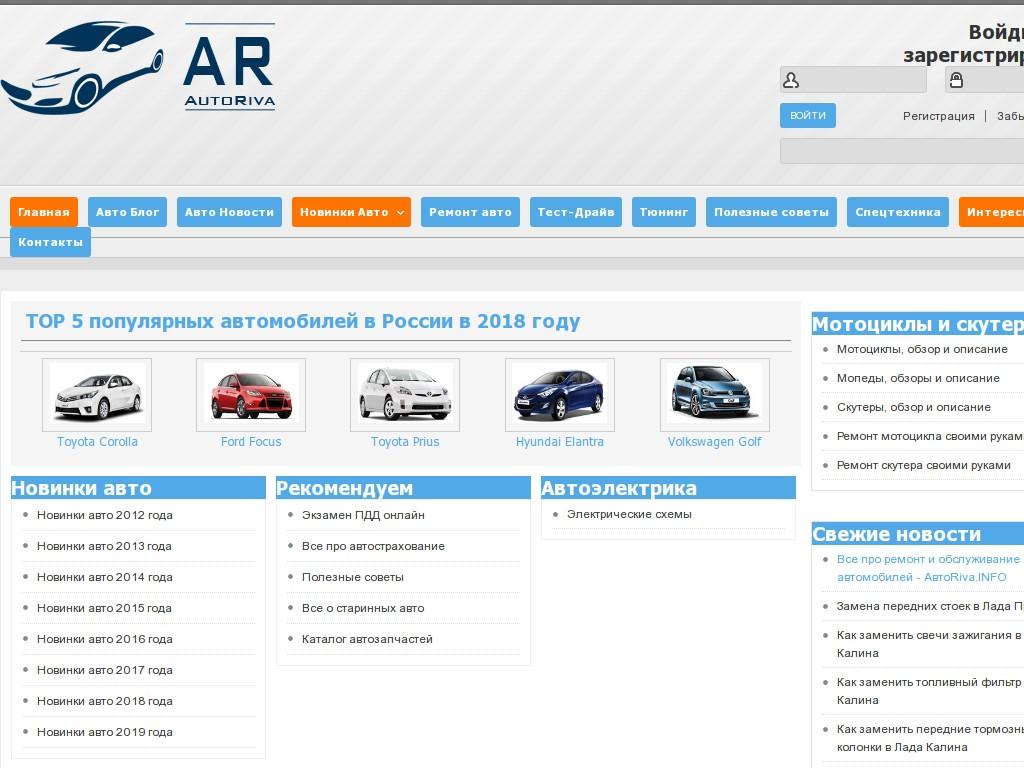
Task: Open Toyota Corolla car thumbnail
Action: point(97,394)
